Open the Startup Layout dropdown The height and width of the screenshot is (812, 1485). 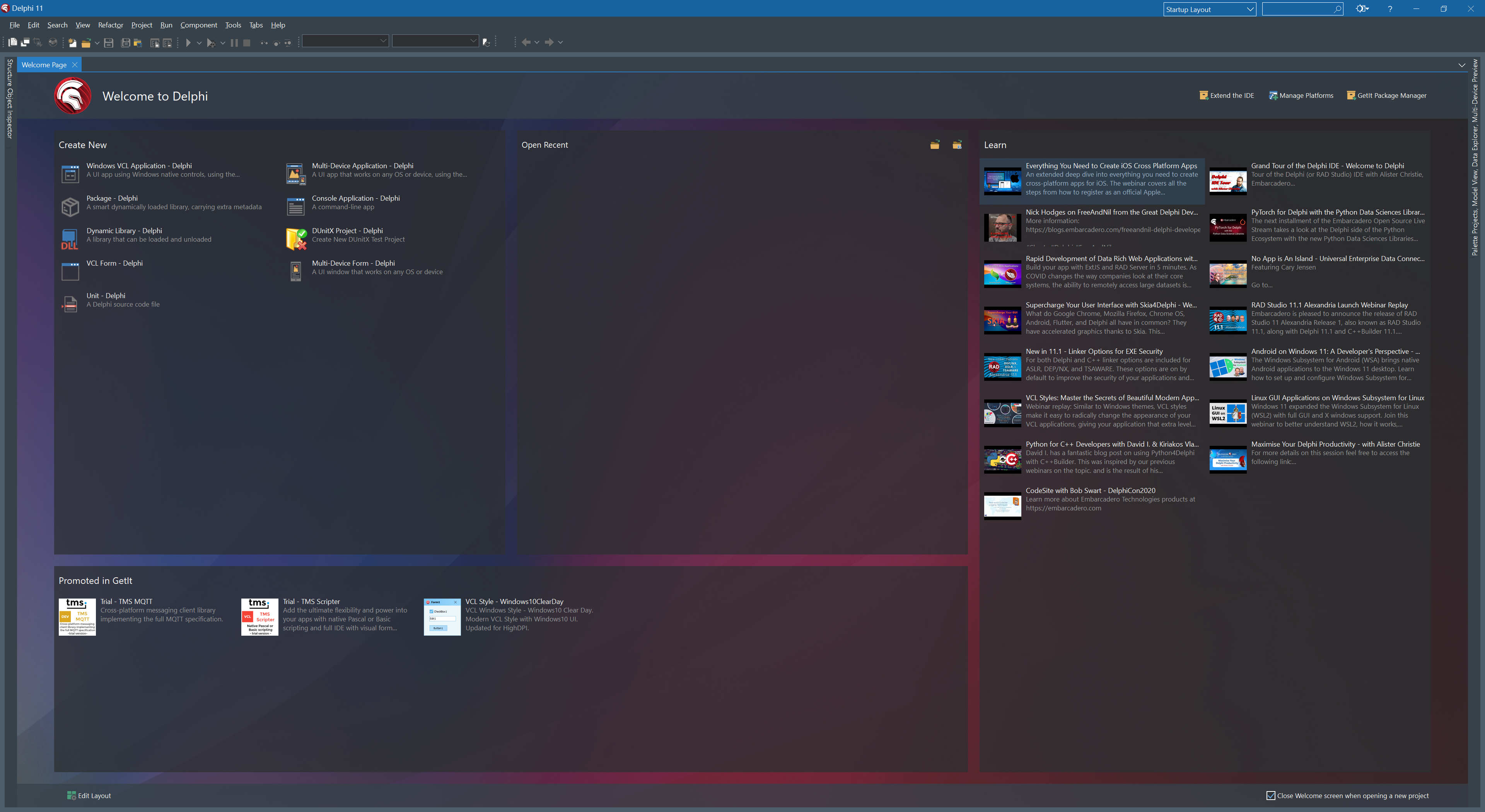coord(1209,9)
